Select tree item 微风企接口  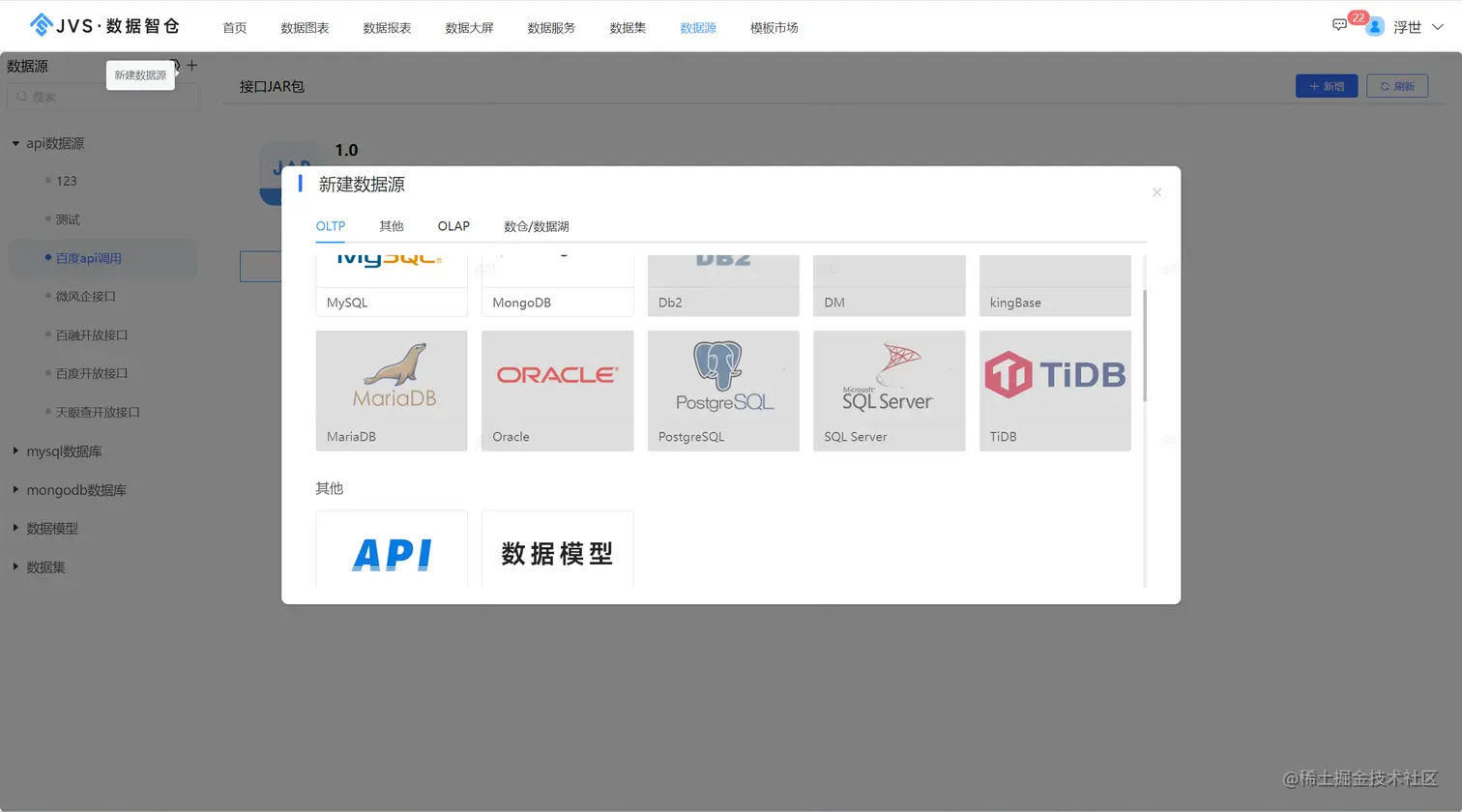click(x=85, y=297)
